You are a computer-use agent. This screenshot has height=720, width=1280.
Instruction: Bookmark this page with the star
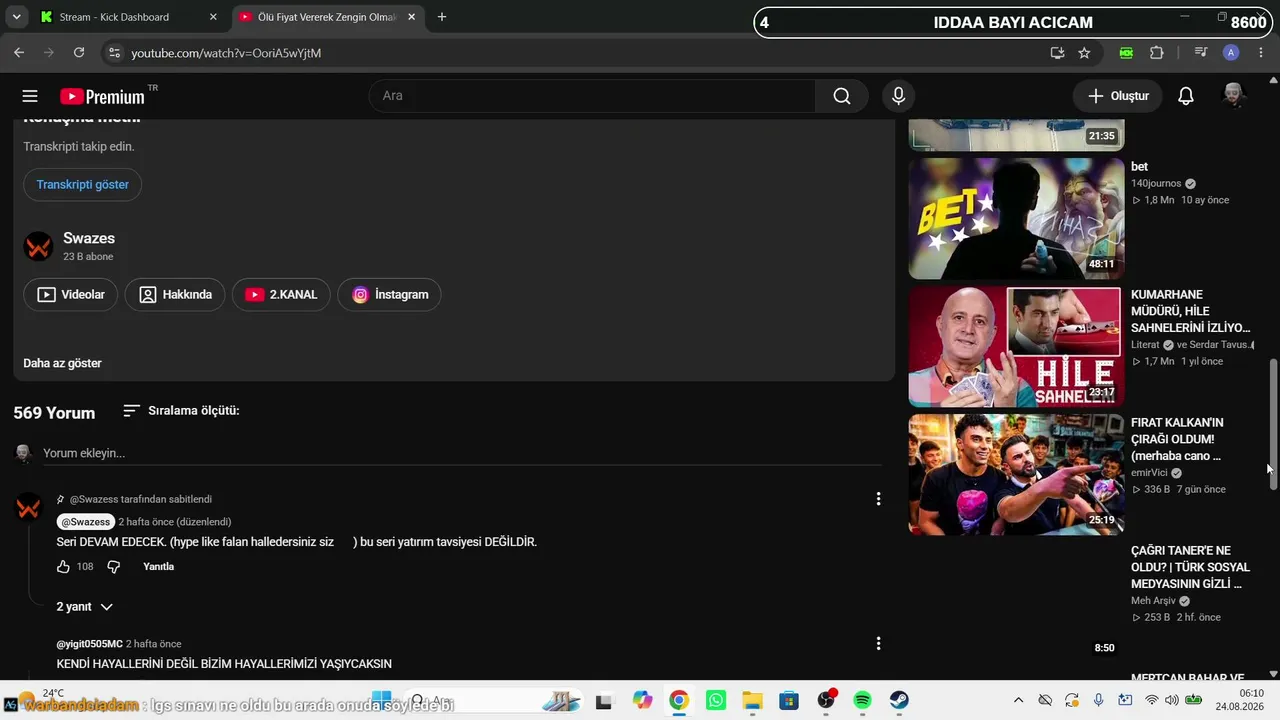(x=1084, y=53)
